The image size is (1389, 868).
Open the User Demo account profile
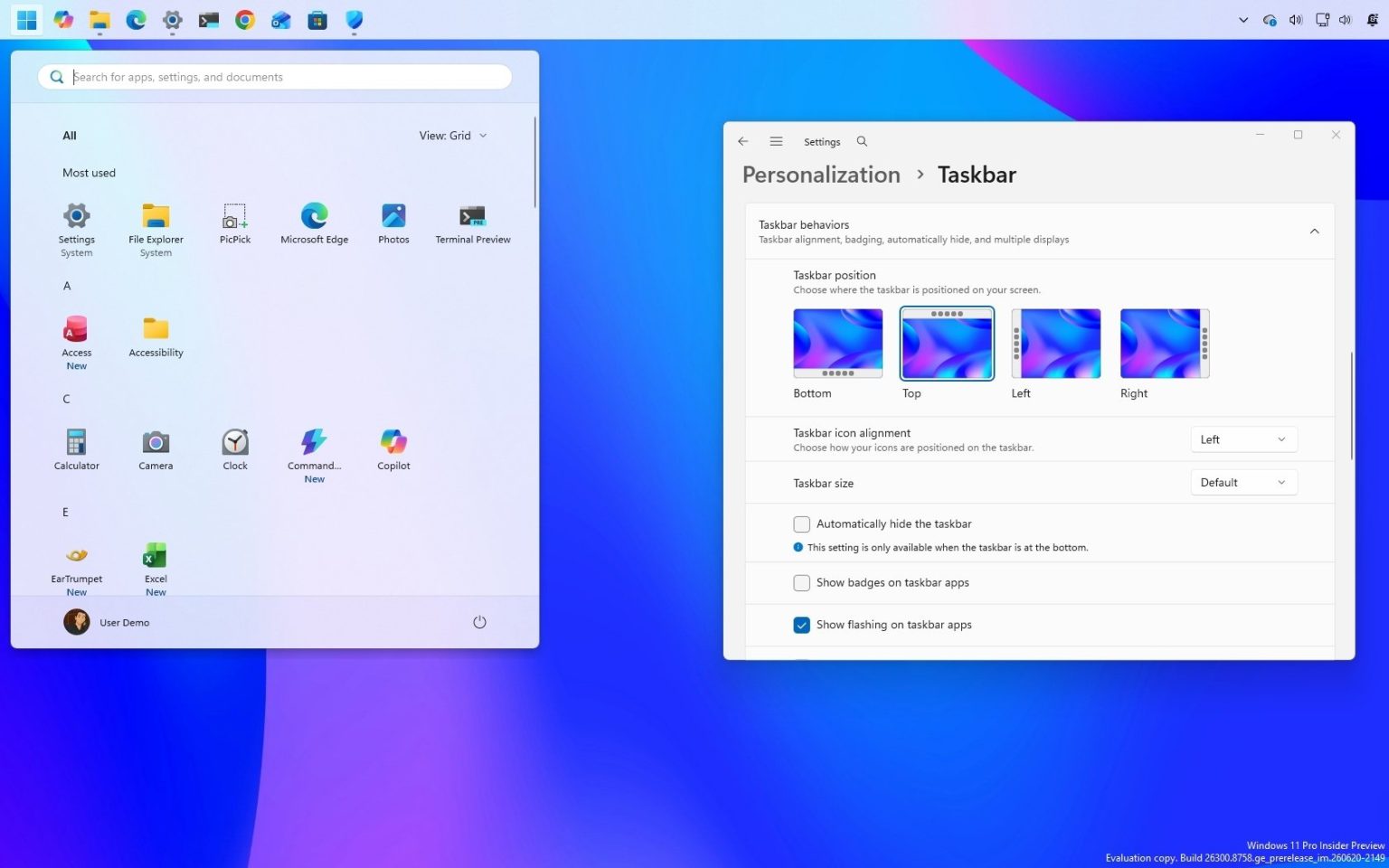107,622
